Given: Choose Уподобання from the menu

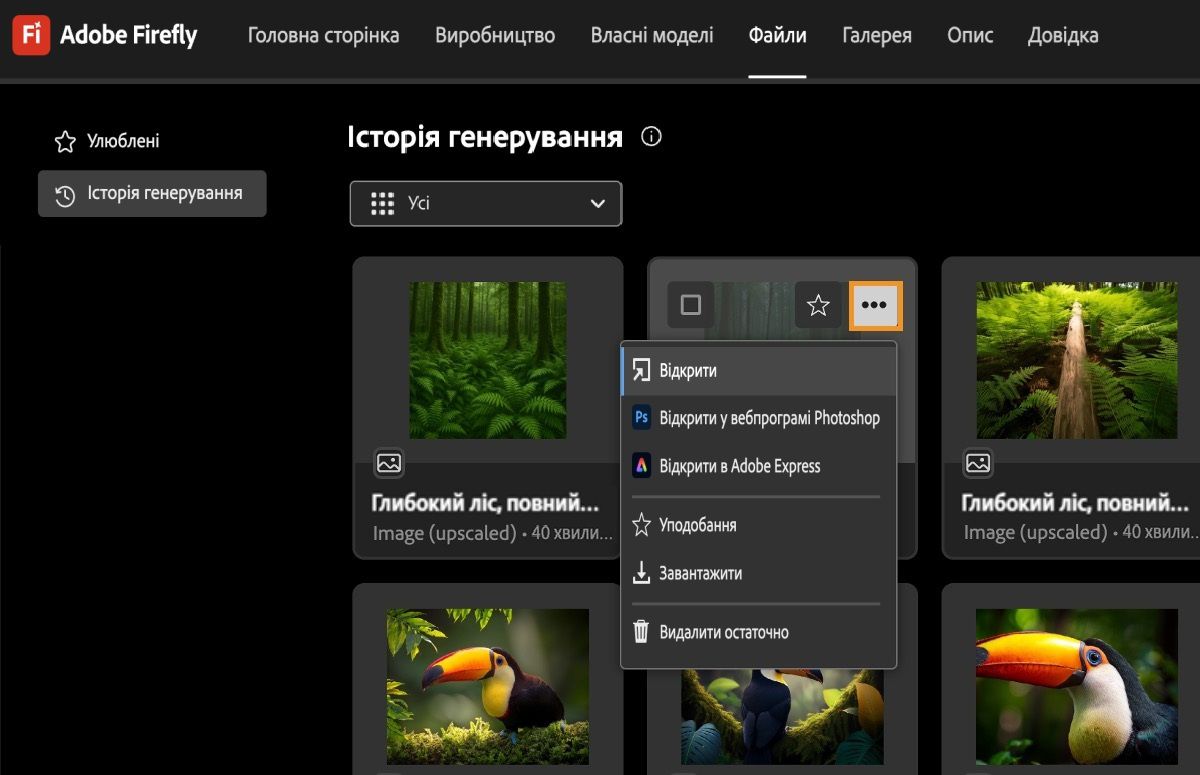Looking at the screenshot, I should pos(759,525).
